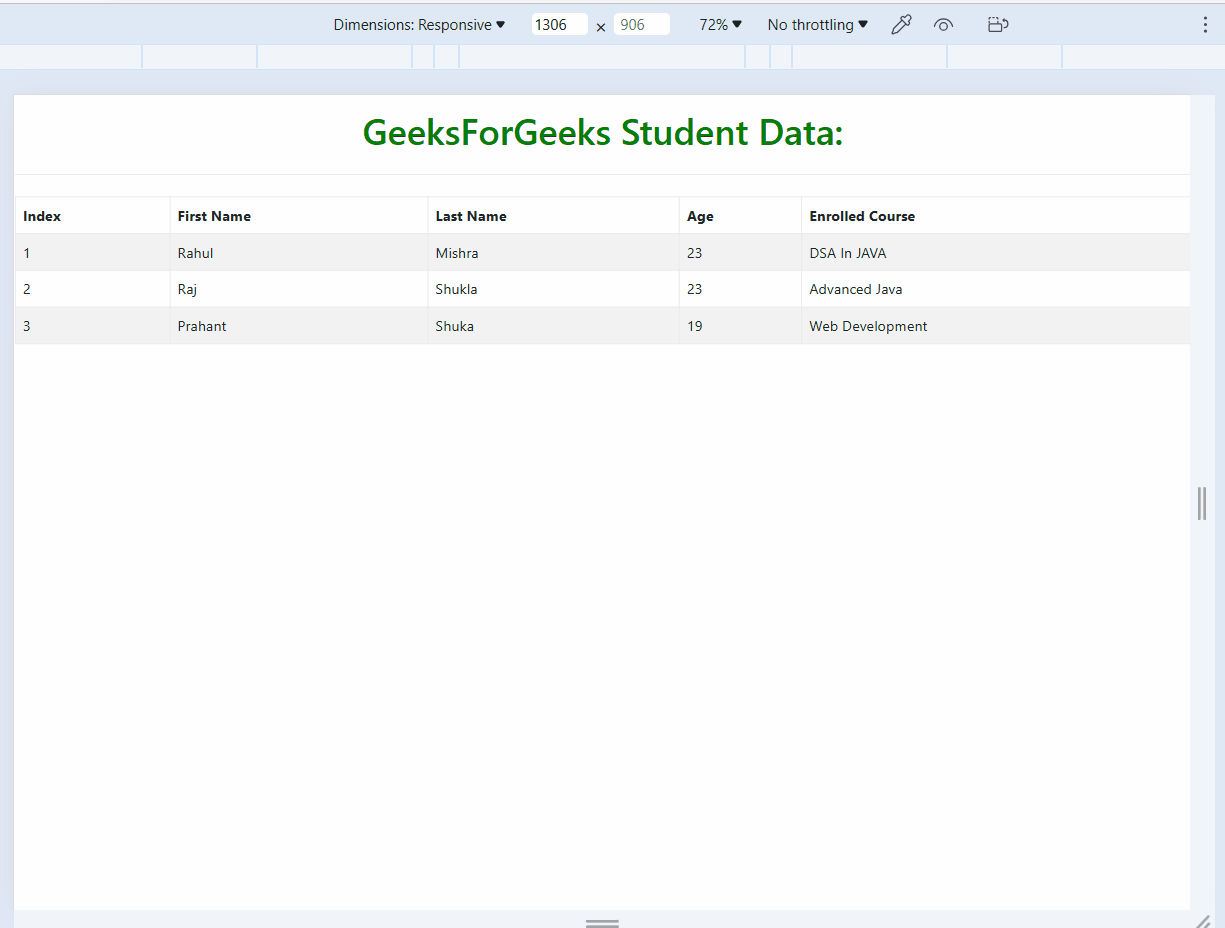This screenshot has width=1225, height=928.
Task: Open the Dimensions: Responsive dropdown
Action: click(420, 25)
